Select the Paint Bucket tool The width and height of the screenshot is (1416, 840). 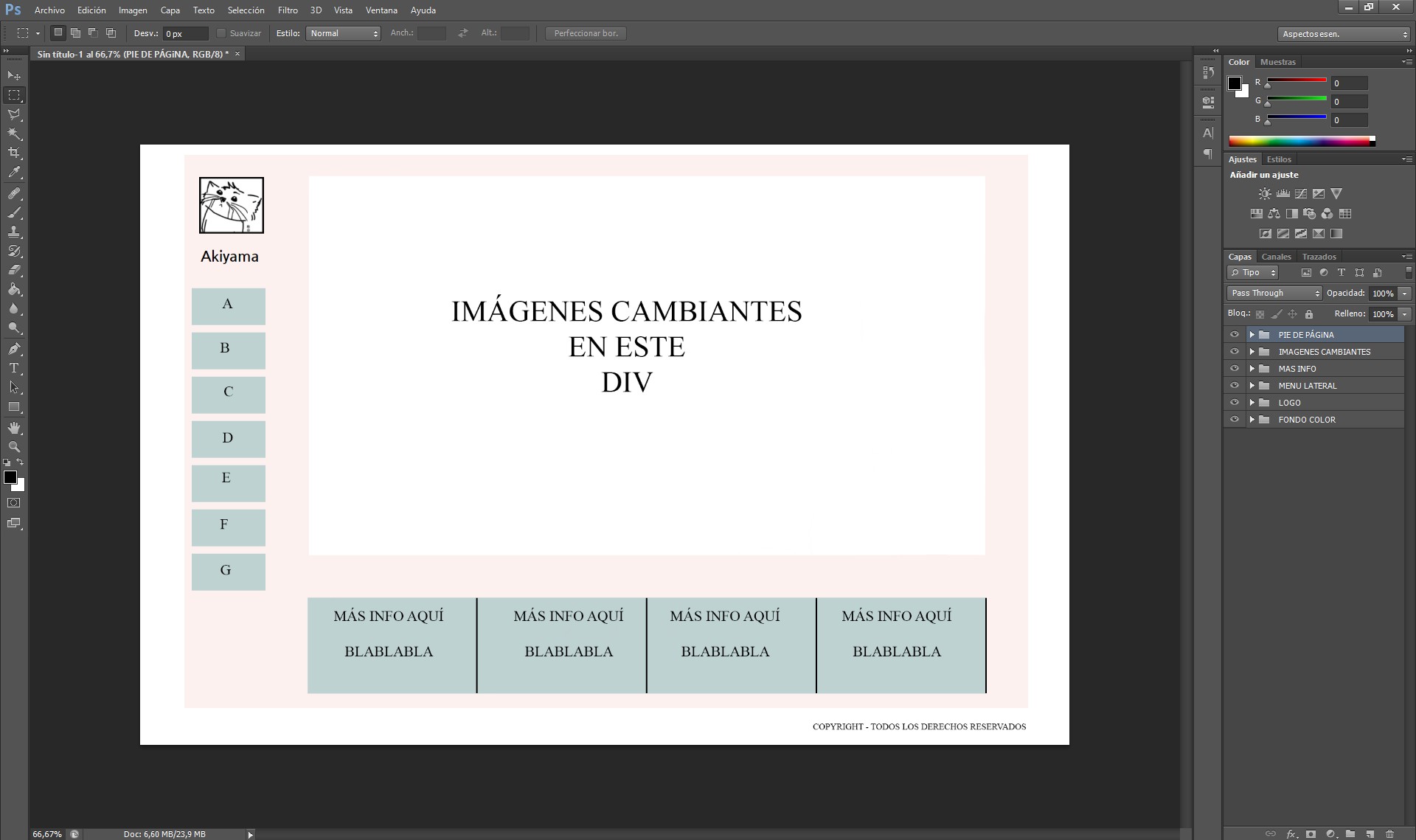point(14,289)
